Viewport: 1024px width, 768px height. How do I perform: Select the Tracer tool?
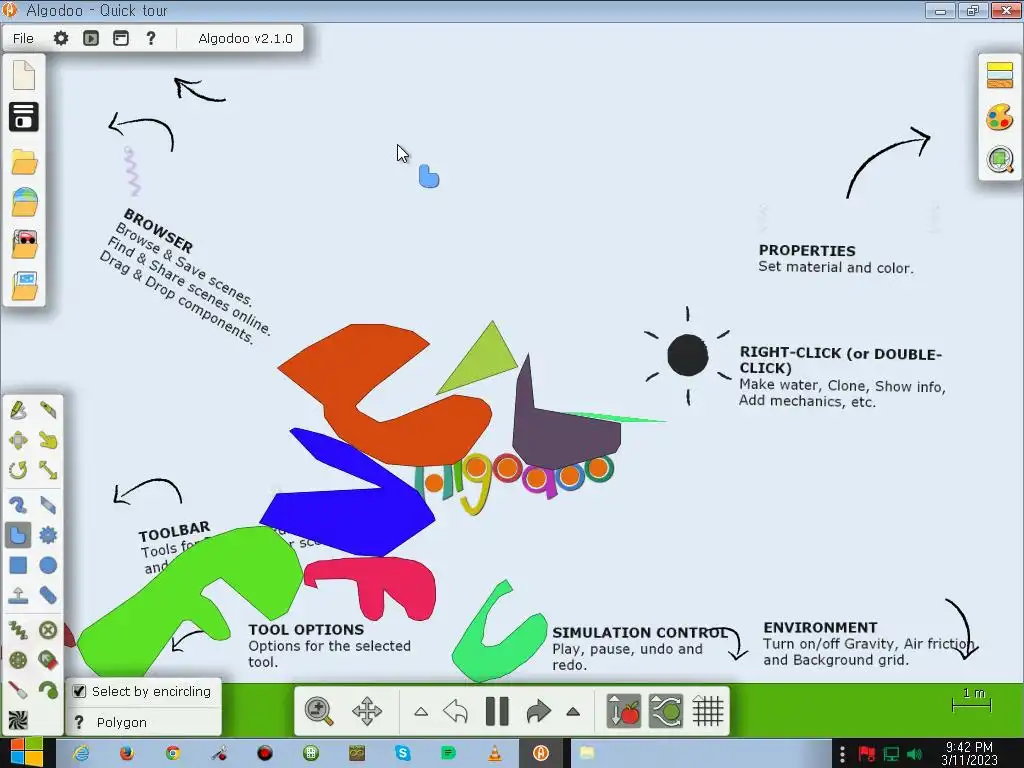coord(48,690)
